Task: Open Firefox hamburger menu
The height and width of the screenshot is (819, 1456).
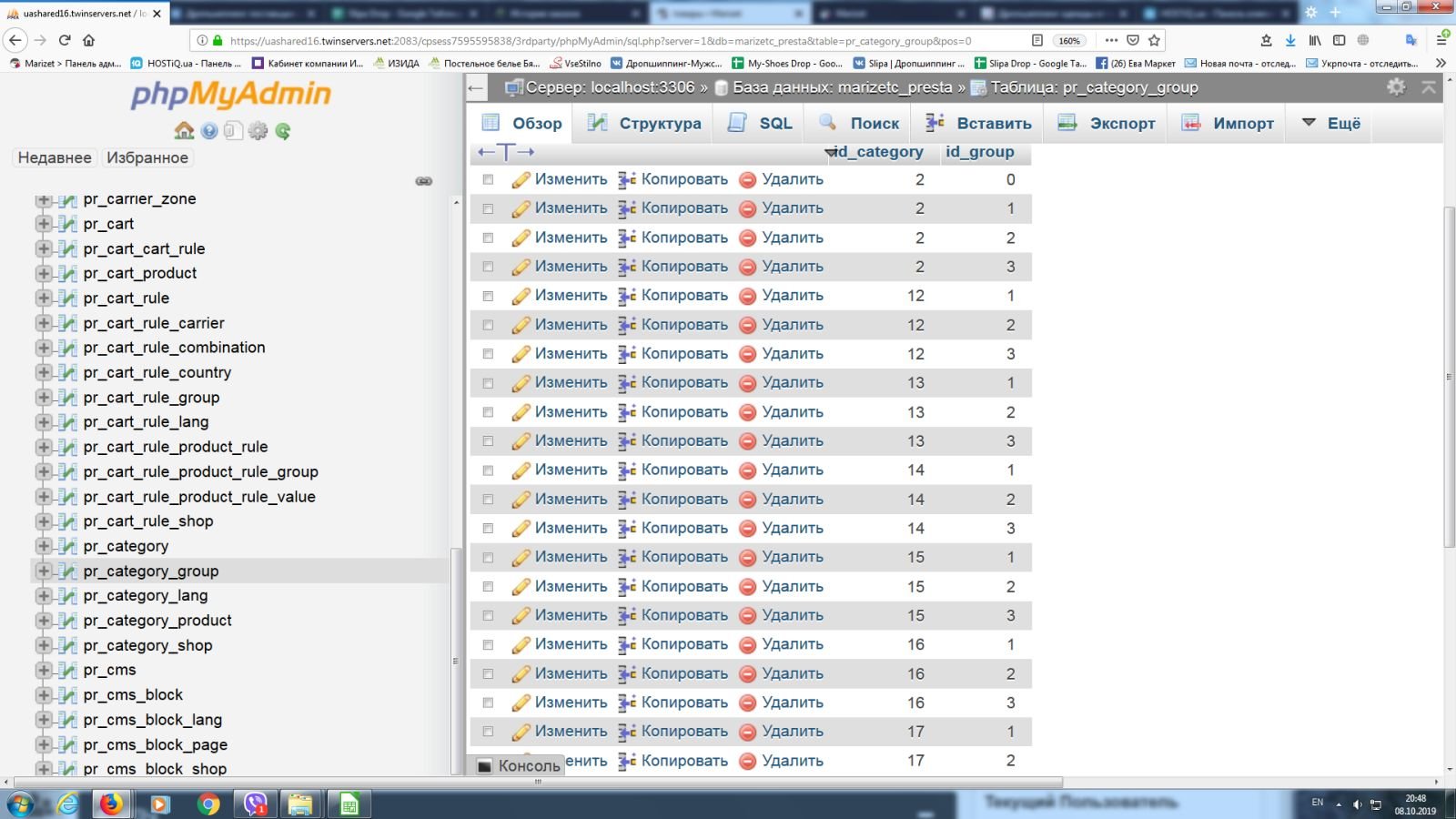Action: [x=1441, y=40]
